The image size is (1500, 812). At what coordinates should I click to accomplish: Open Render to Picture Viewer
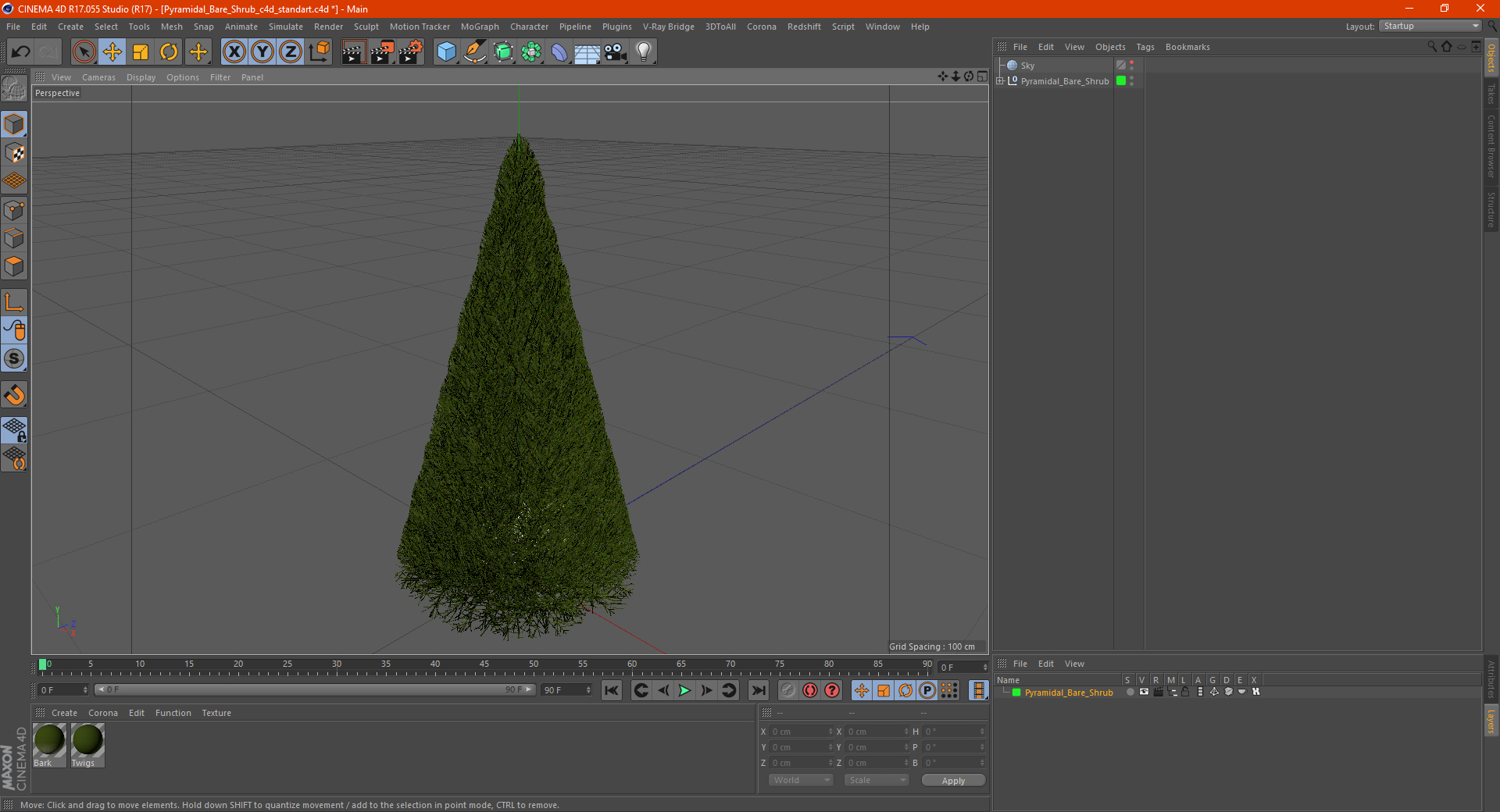point(382,52)
